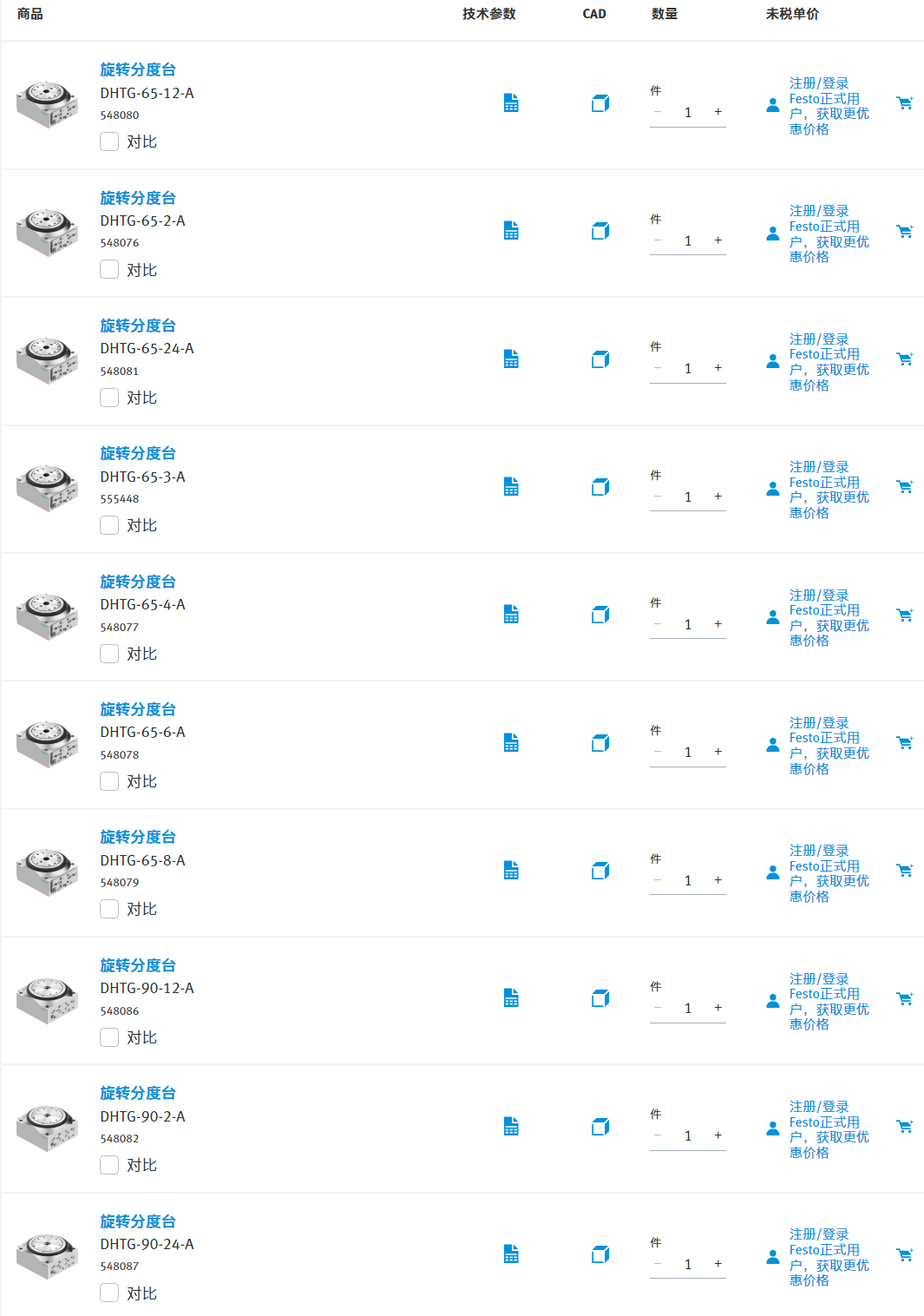This screenshot has width=924, height=1316.
Task: Check compare box for DHTG-65-12-A
Action: coord(109,141)
